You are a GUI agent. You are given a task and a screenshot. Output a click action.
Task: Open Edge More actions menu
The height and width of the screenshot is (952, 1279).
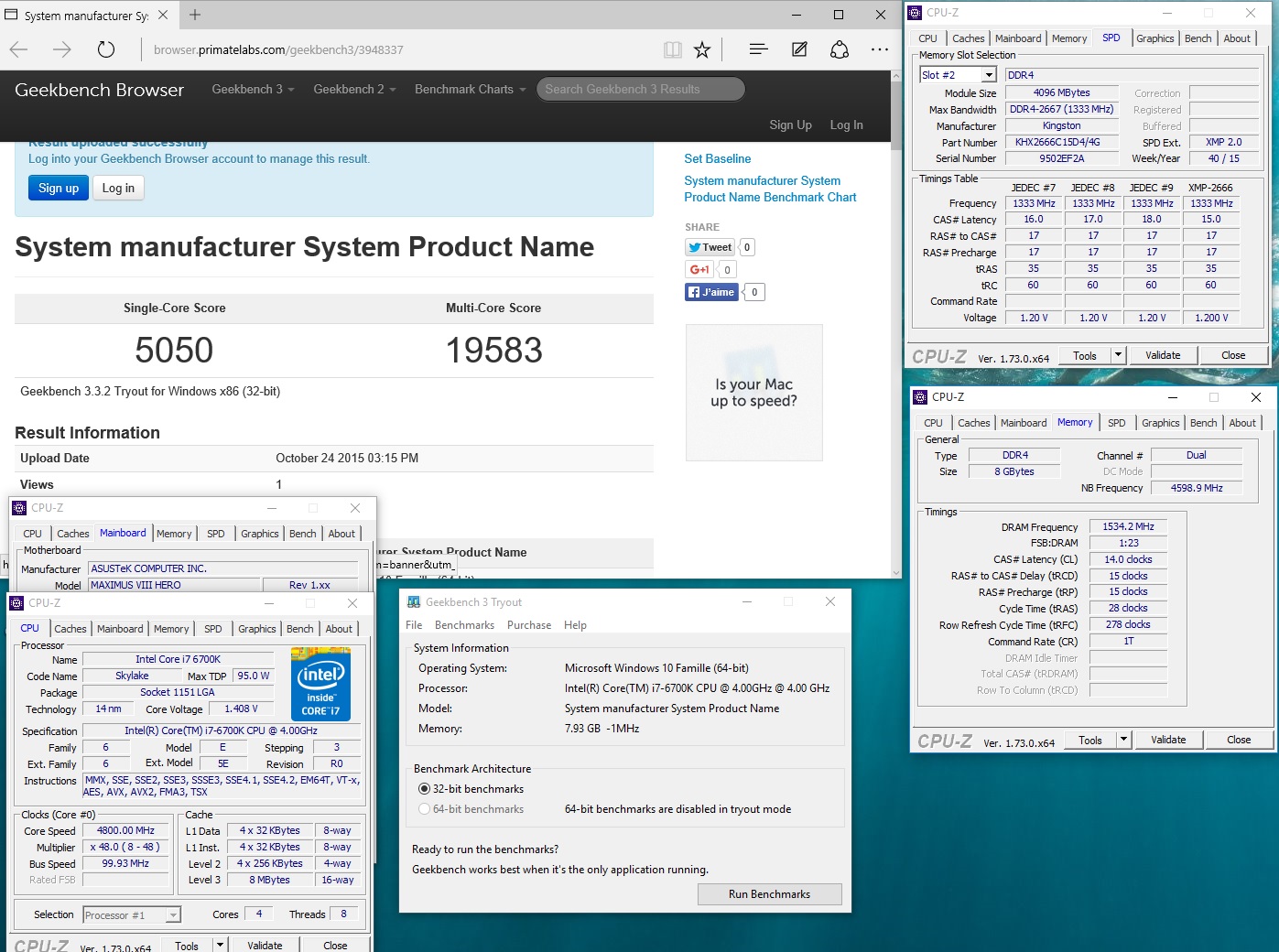tap(880, 49)
